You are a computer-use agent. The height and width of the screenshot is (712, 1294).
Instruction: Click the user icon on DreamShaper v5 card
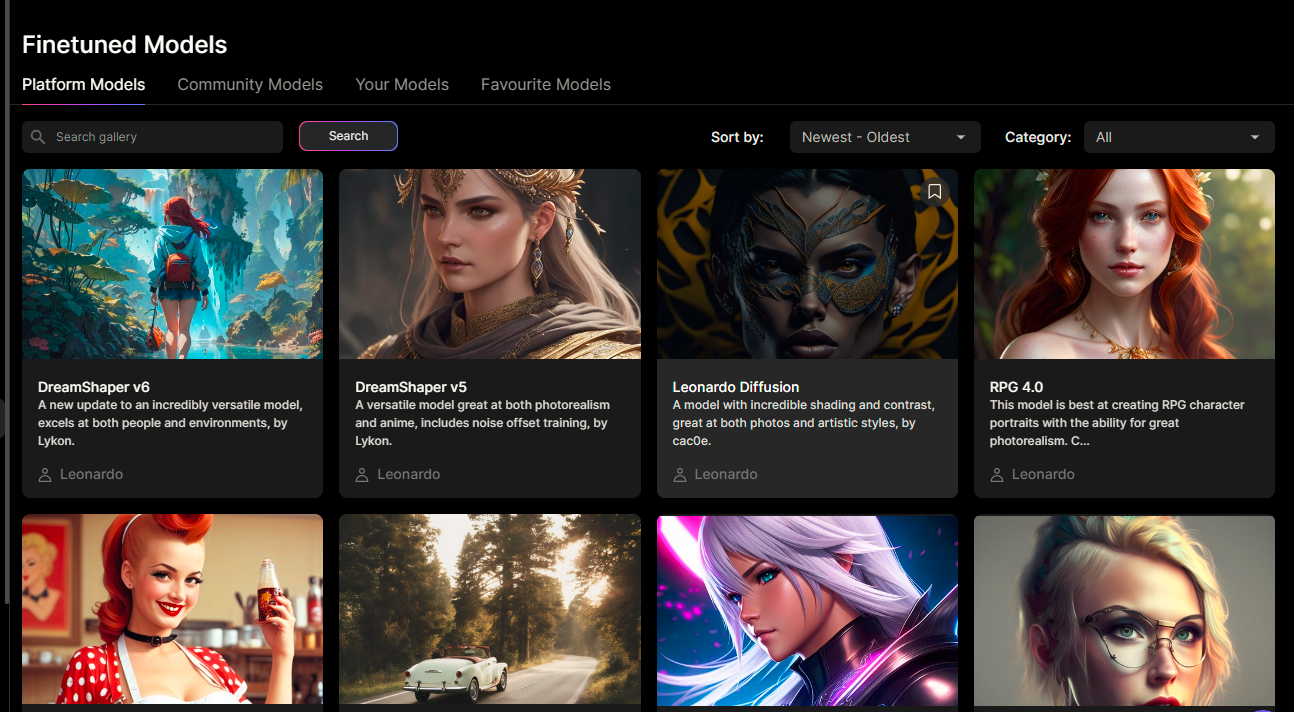(362, 475)
